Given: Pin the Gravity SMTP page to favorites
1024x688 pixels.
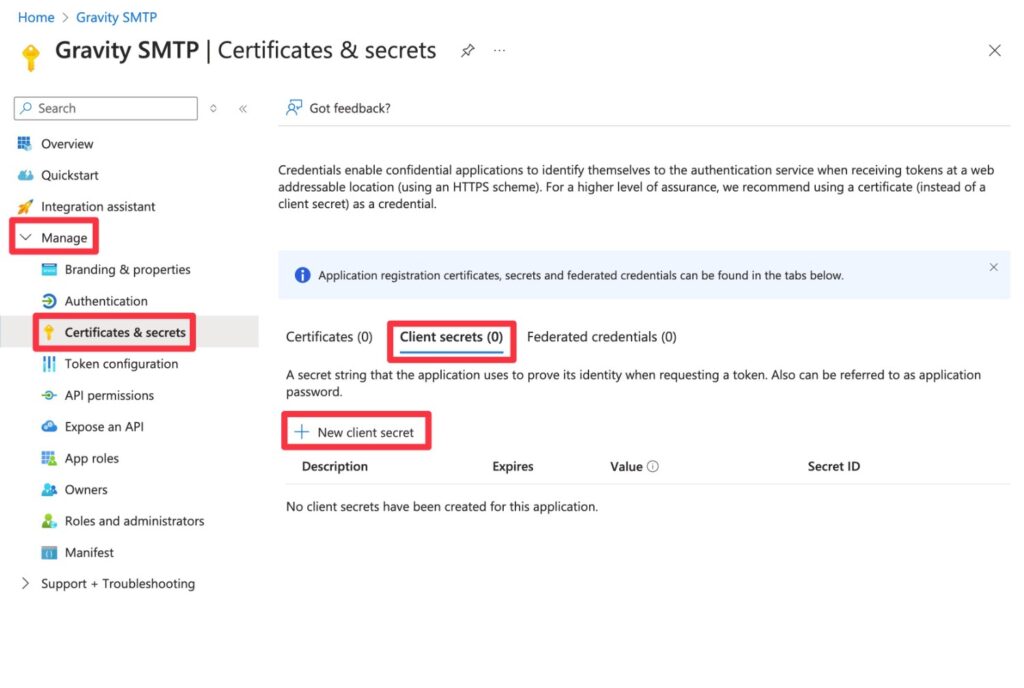Looking at the screenshot, I should pos(467,50).
